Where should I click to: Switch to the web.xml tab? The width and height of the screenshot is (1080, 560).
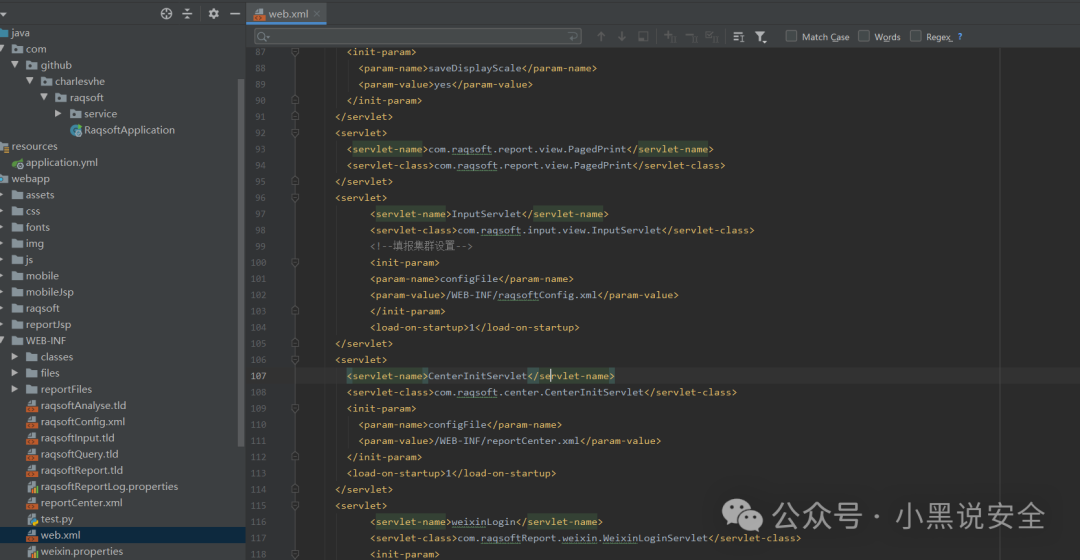pyautogui.click(x=287, y=14)
